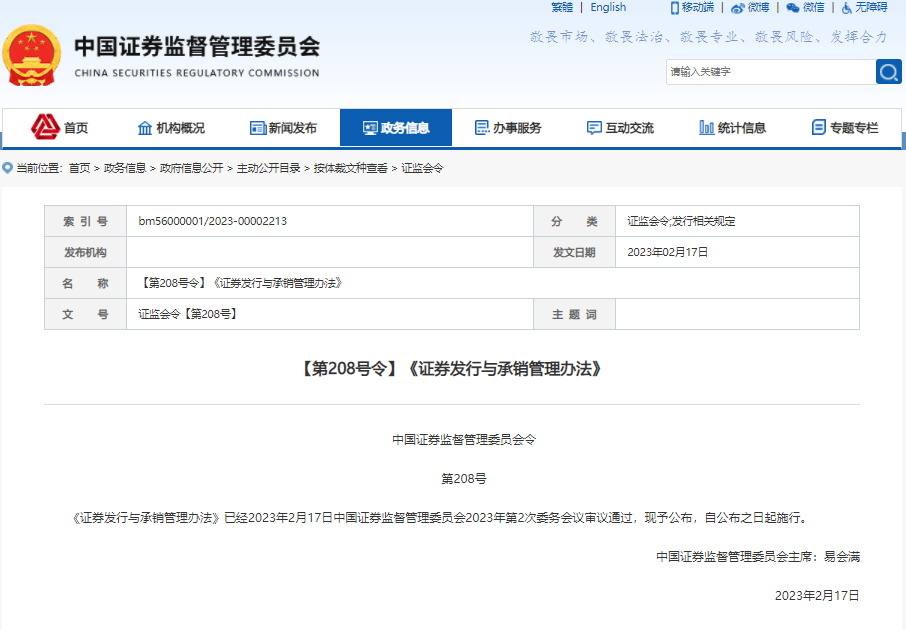
Task: Open the 专题专栏 section
Action: pyautogui.click(x=845, y=128)
